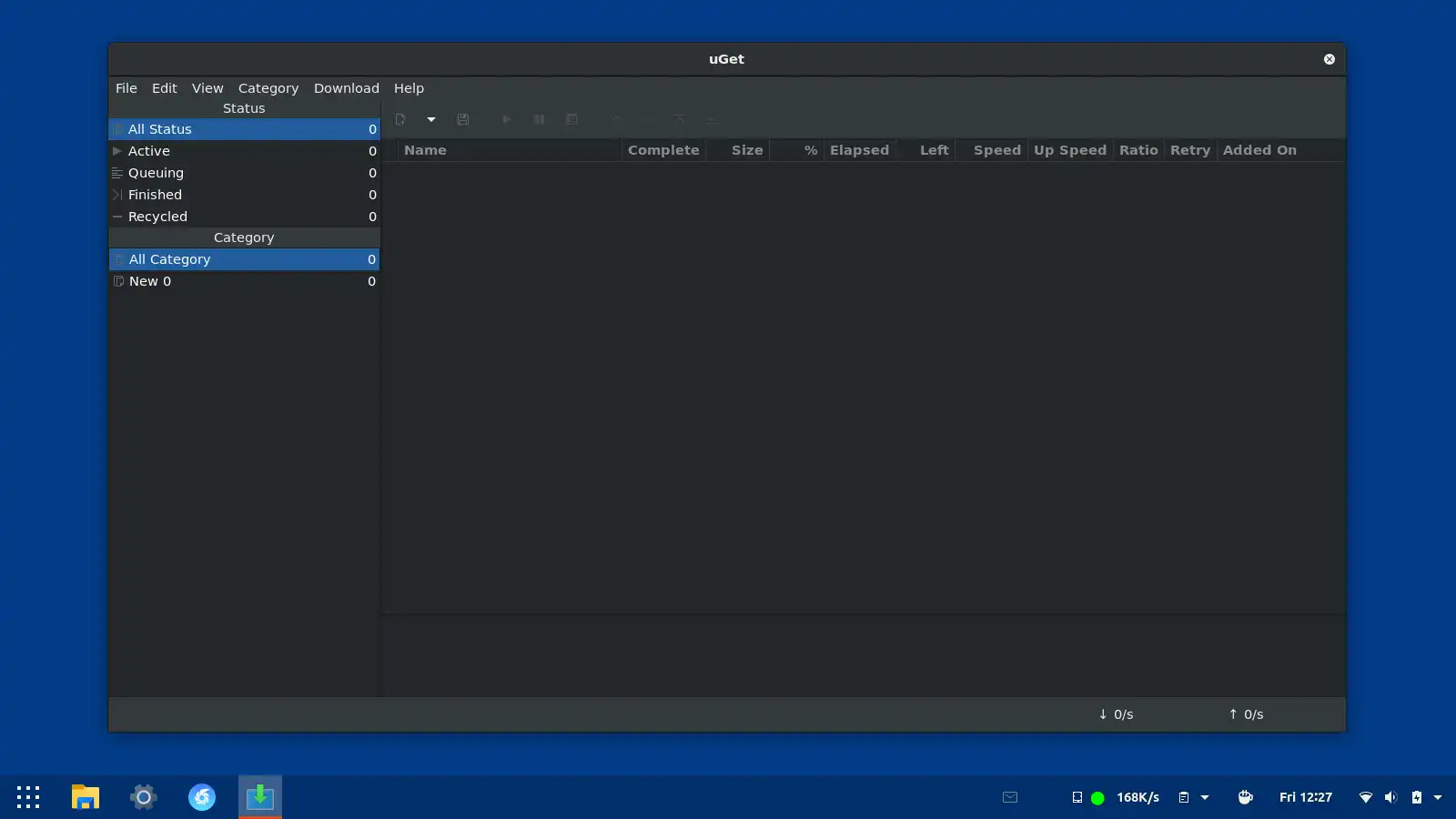Click the device tray icon beside the green dot

tap(1077, 797)
